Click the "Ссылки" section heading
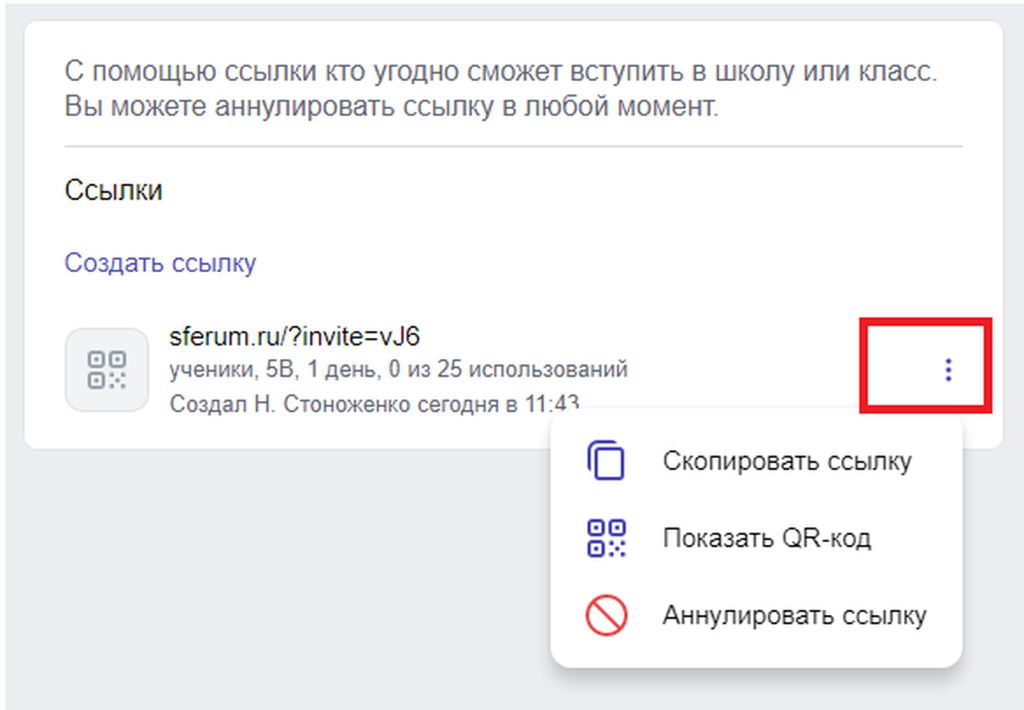The width and height of the screenshot is (1024, 710). coord(113,191)
